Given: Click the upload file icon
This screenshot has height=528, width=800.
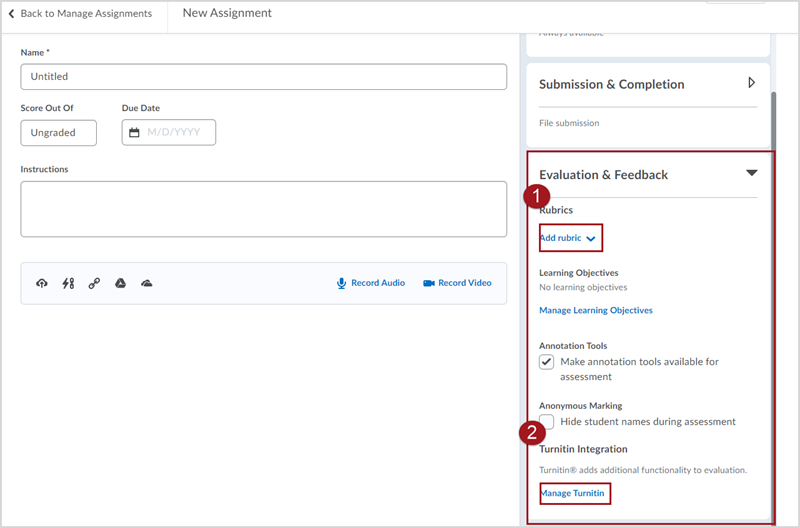Looking at the screenshot, I should (42, 283).
